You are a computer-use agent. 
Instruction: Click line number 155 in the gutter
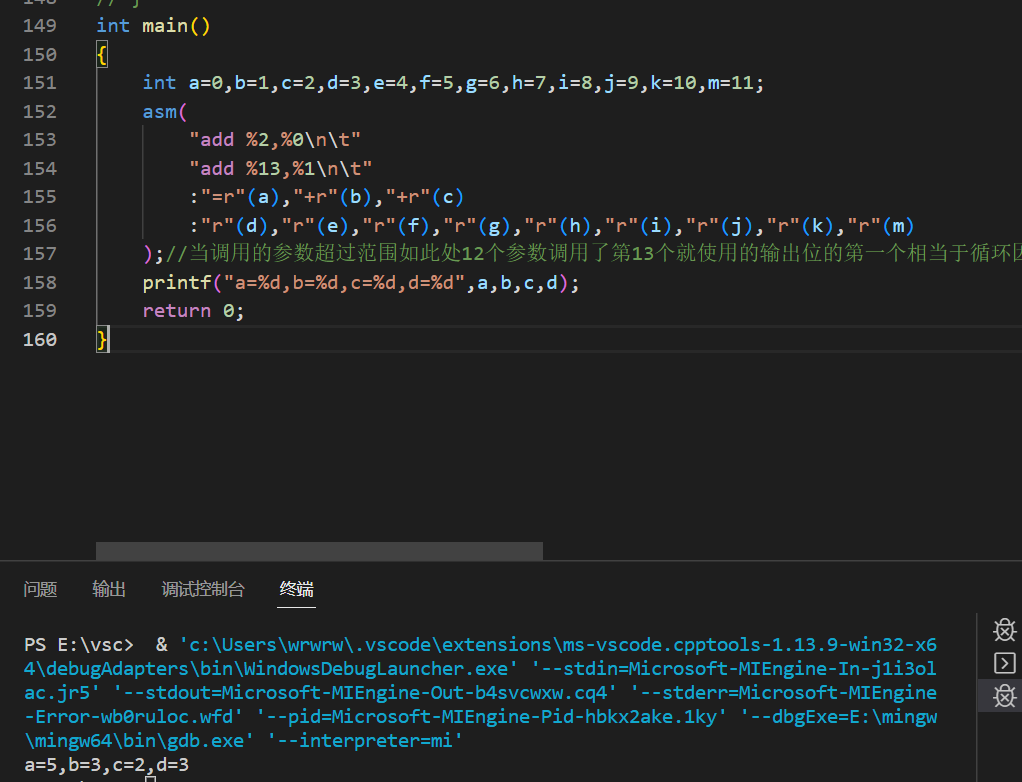point(40,197)
